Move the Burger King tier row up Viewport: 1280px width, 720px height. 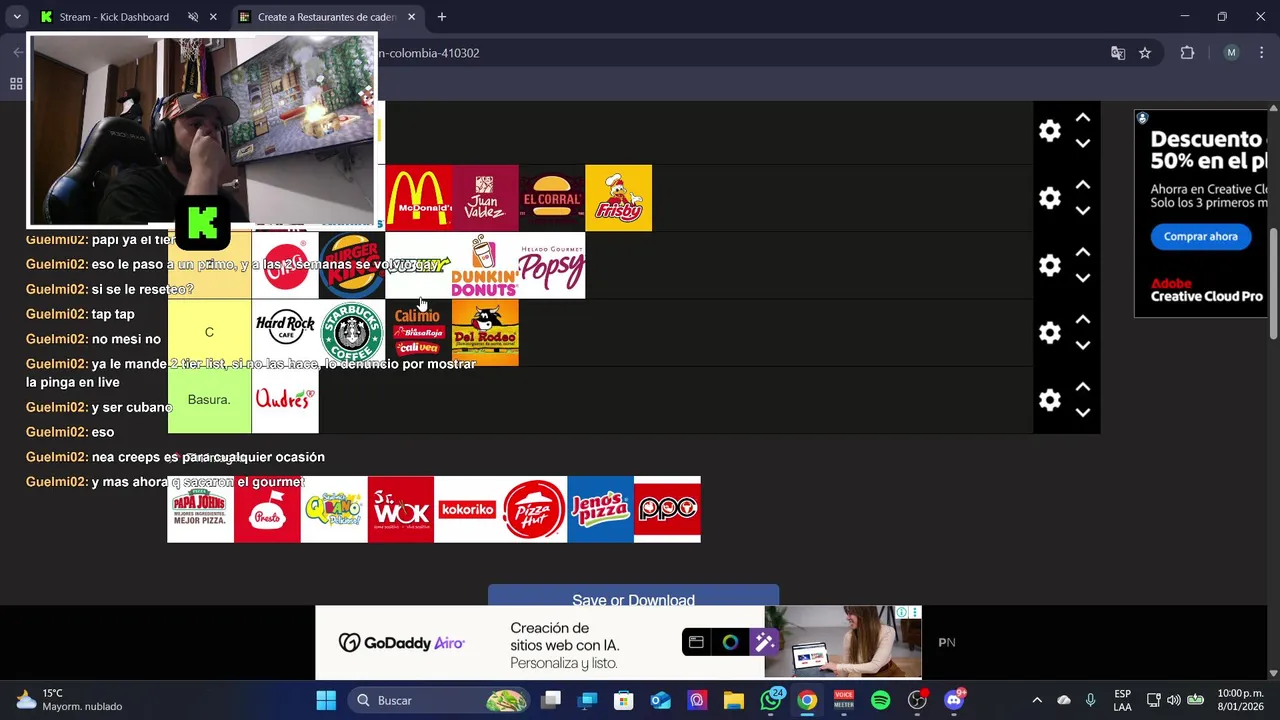pos(1083,252)
